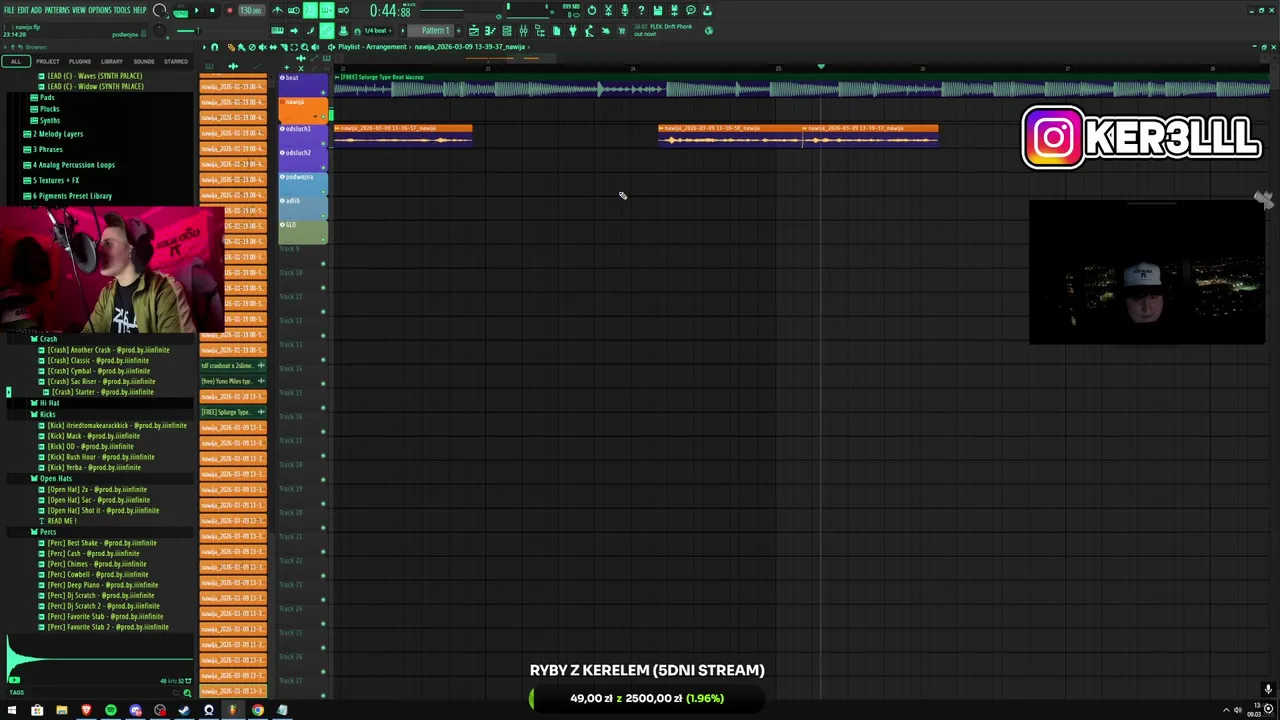This screenshot has width=1280, height=720.
Task: Click the floppy disk save icon
Action: point(657,10)
